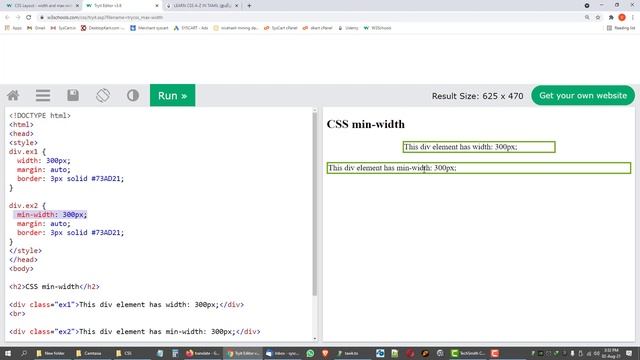Image resolution: width=640 pixels, height=360 pixels.
Task: Open the Camtasia folder in the taskbar
Action: tap(89, 353)
